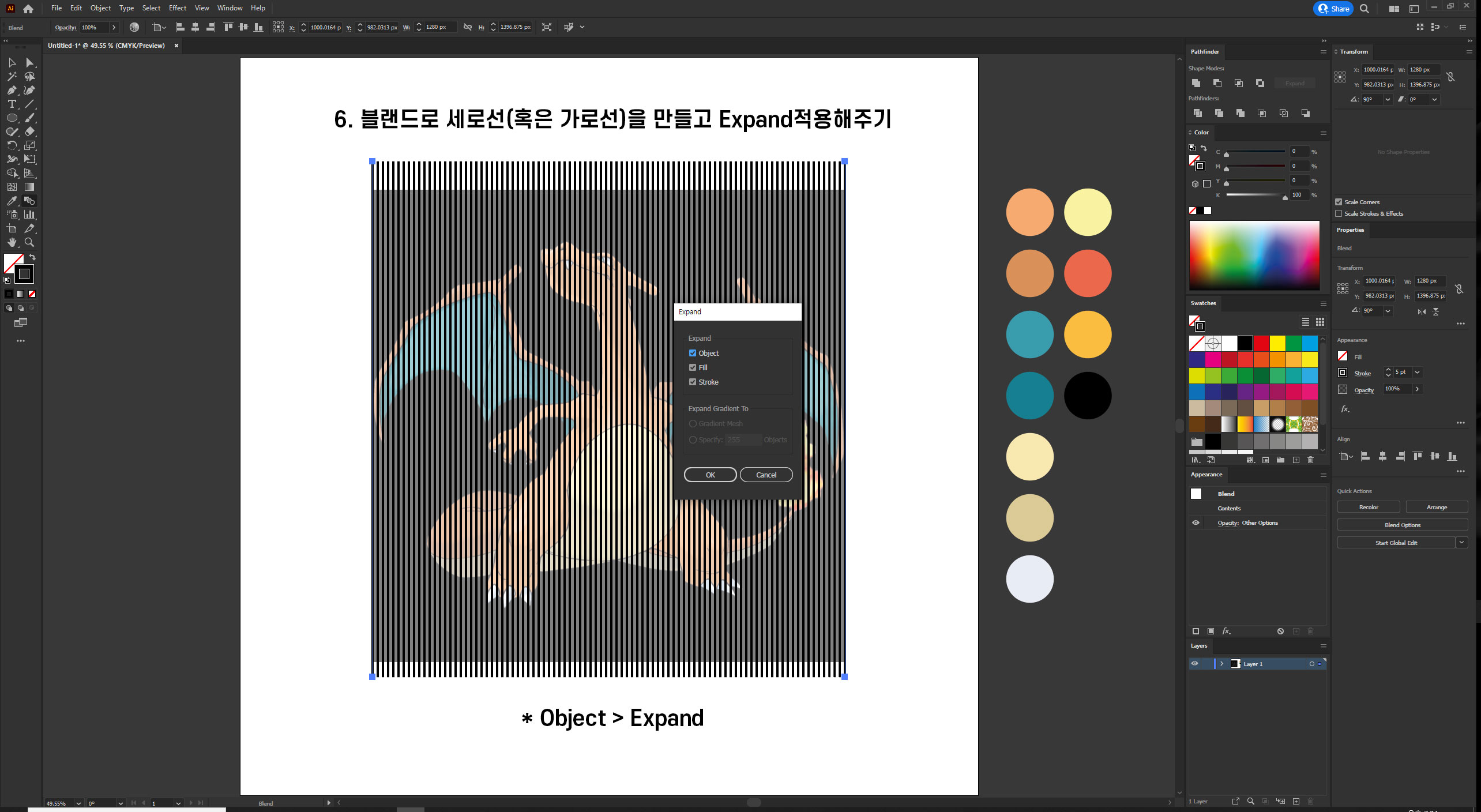1481x812 pixels.
Task: Open Opacity popup arrow in control bar
Action: click(x=114, y=27)
